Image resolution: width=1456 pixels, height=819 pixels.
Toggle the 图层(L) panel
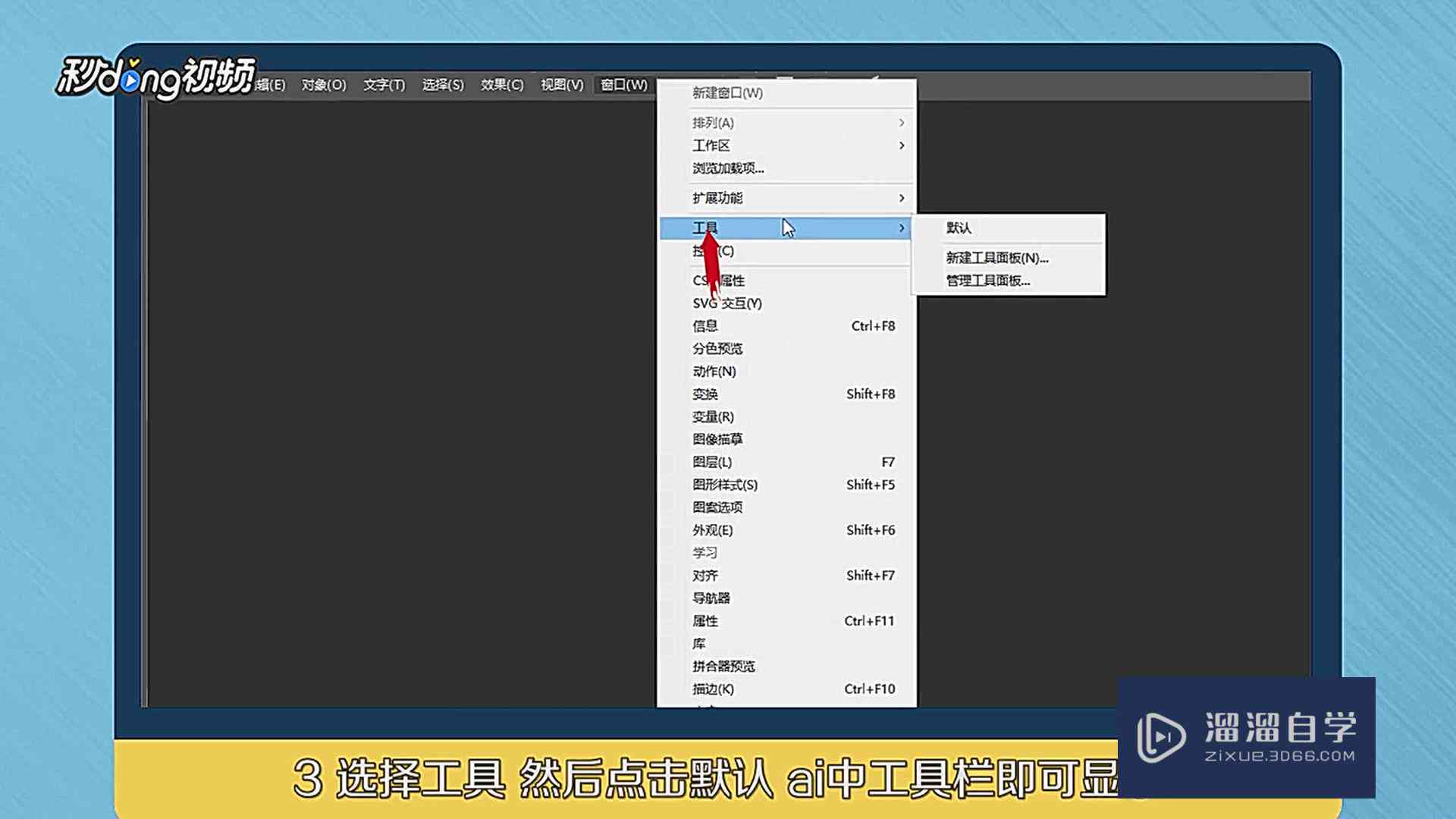pyautogui.click(x=787, y=462)
